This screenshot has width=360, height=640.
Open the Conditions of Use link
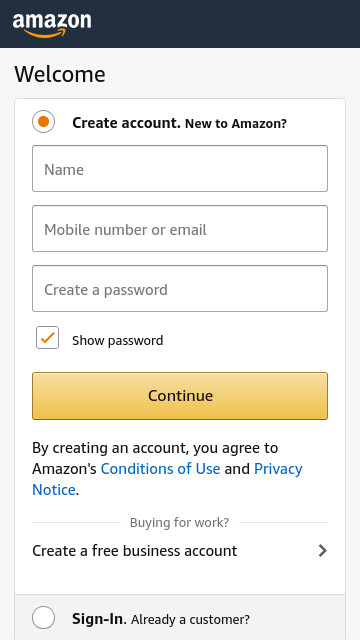point(160,469)
